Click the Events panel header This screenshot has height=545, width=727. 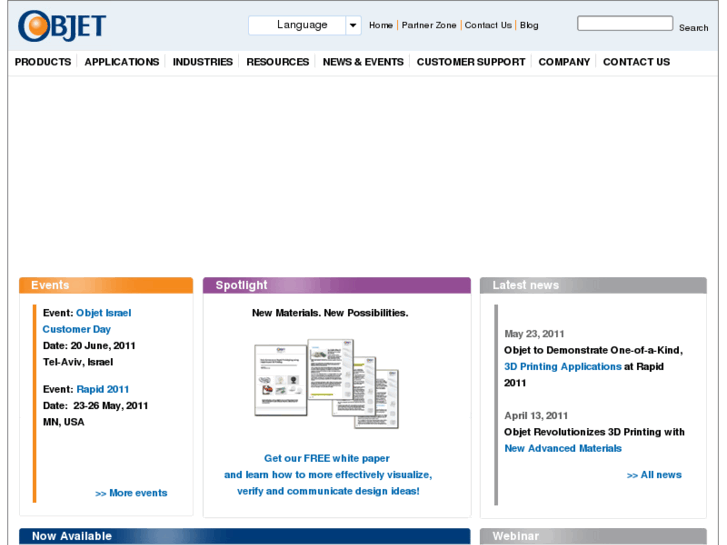106,285
